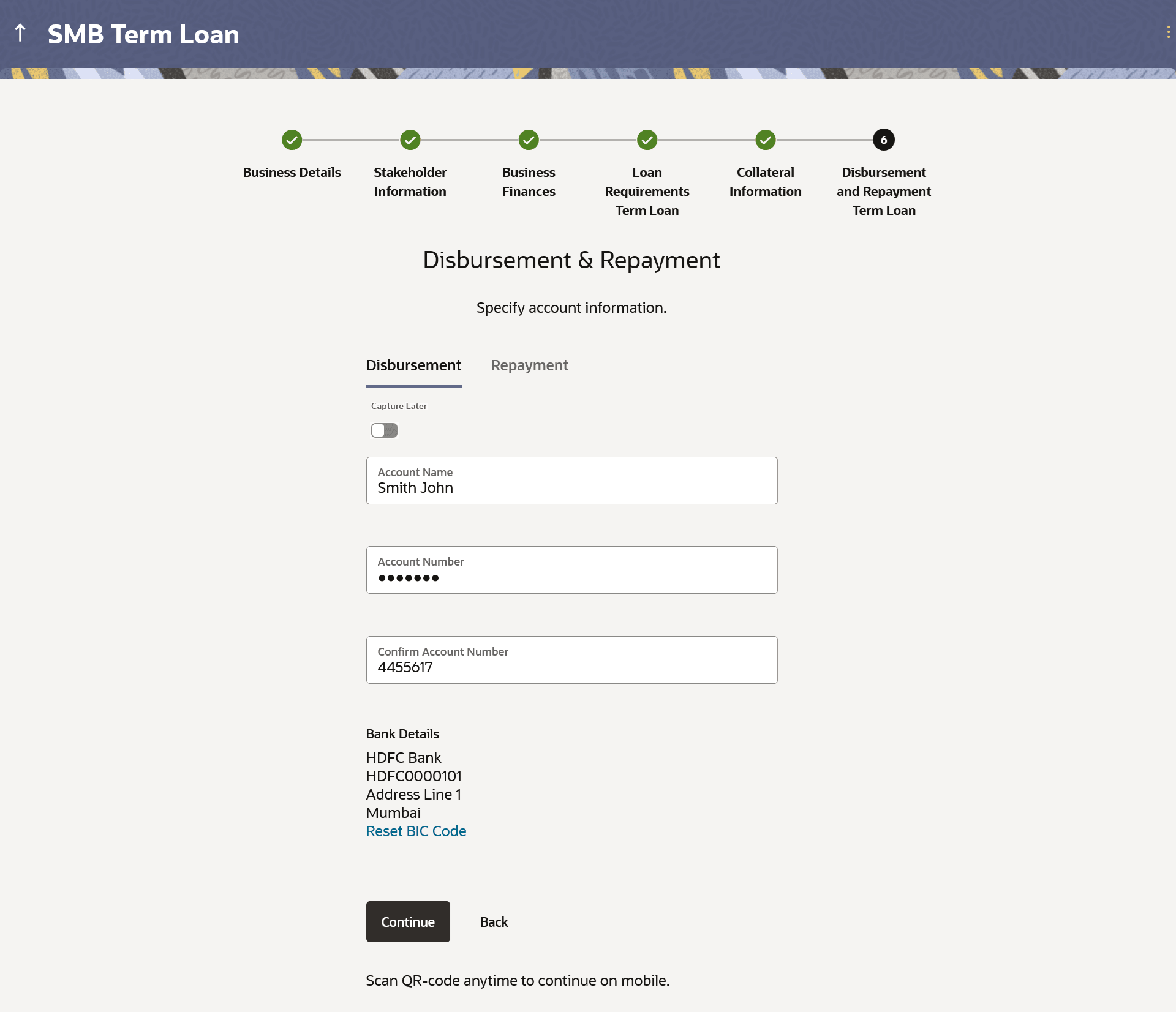Click the back arrow beside SMB Term Loan

click(x=20, y=33)
